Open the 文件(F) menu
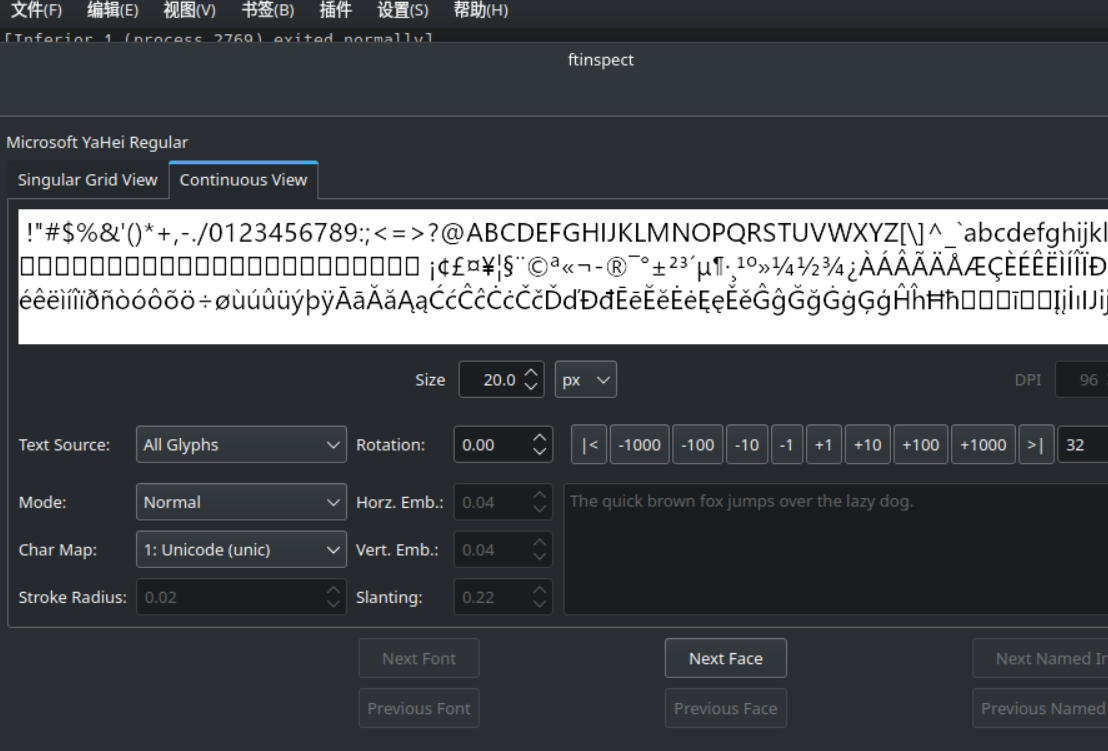Image resolution: width=1108 pixels, height=751 pixels. [x=37, y=11]
